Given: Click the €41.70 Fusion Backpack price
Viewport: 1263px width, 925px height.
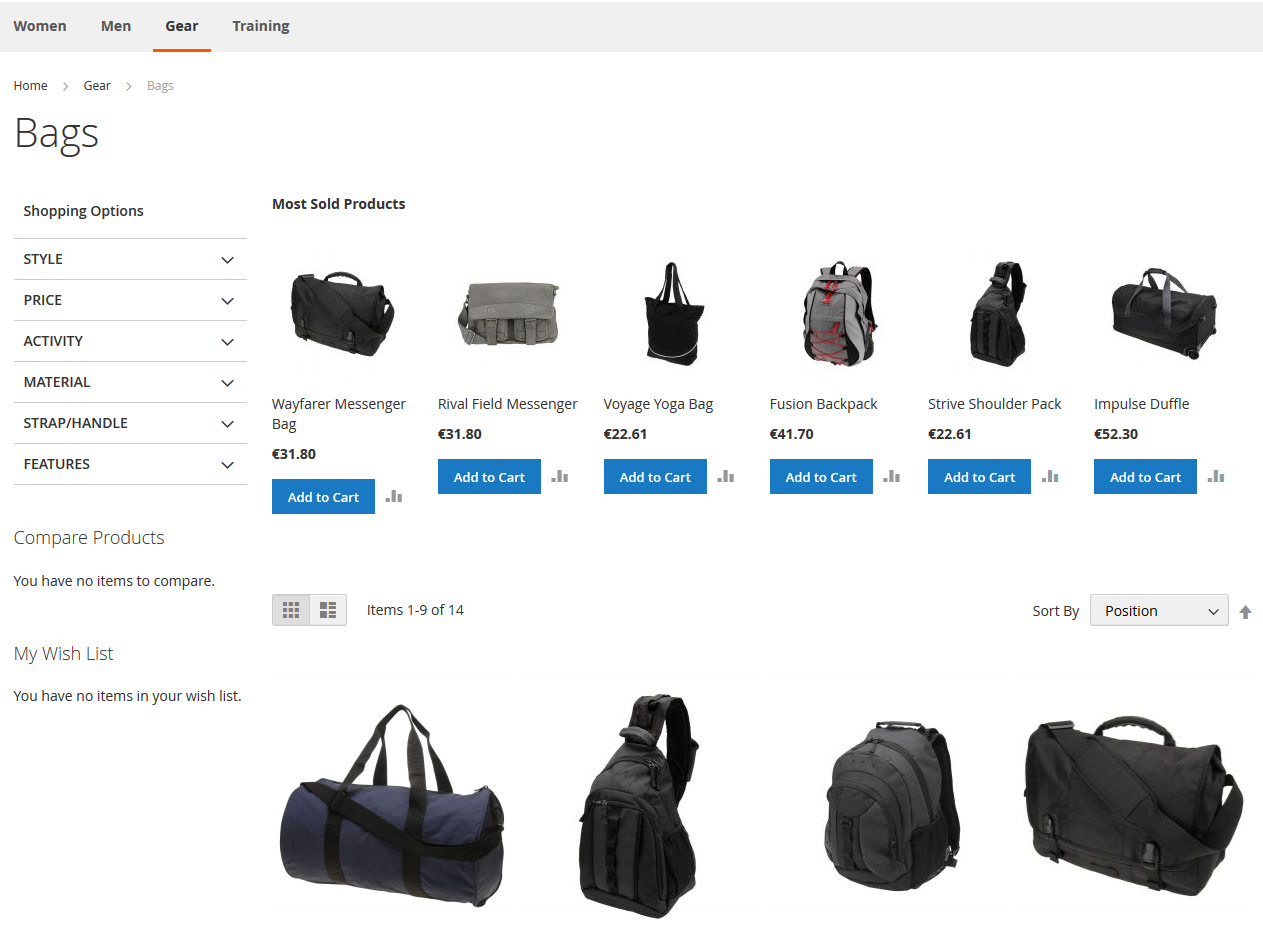Looking at the screenshot, I should [x=792, y=434].
